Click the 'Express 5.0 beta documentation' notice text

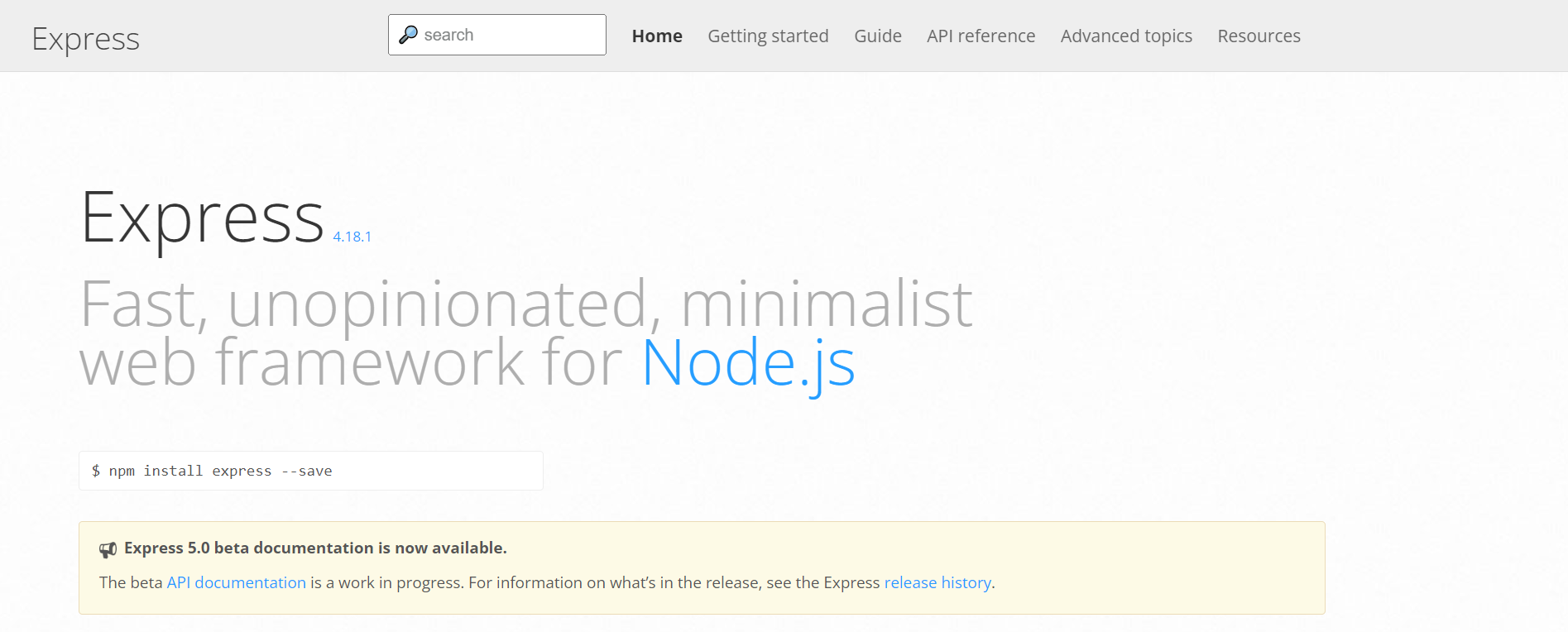(315, 548)
